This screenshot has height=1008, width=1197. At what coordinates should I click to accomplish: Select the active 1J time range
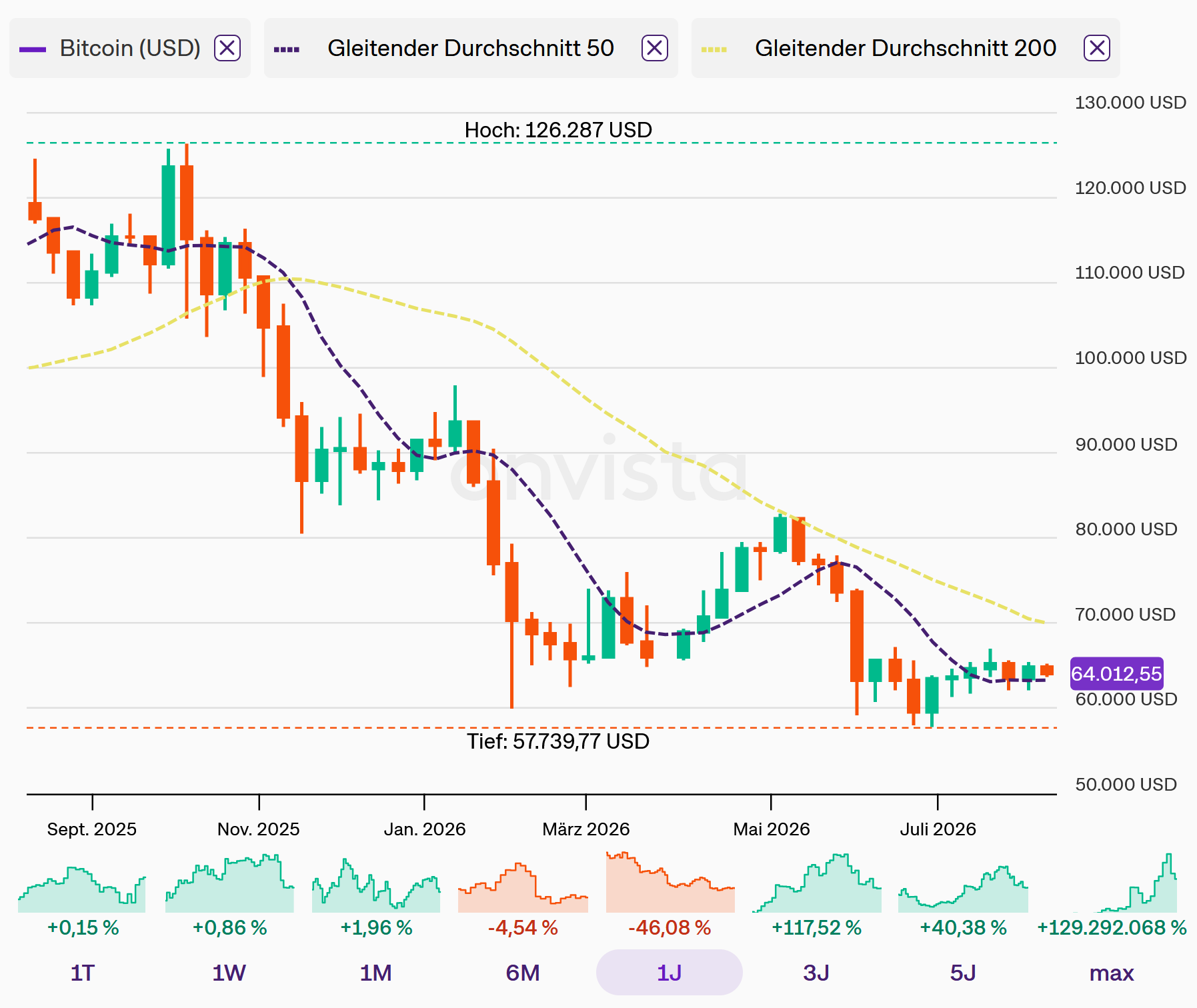(670, 973)
